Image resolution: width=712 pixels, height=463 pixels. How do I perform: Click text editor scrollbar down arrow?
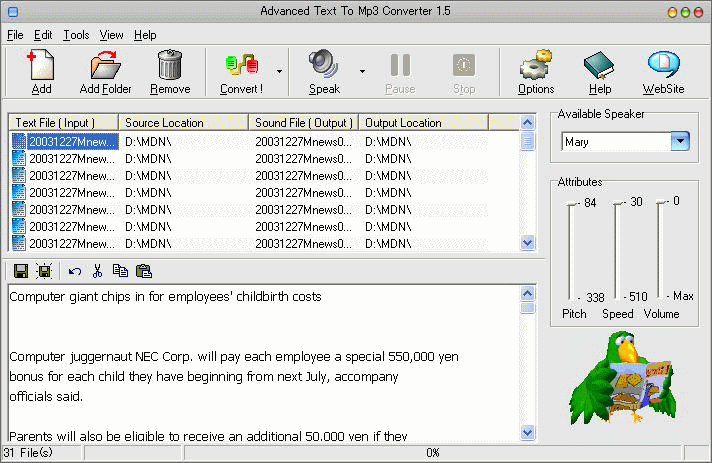tap(527, 432)
